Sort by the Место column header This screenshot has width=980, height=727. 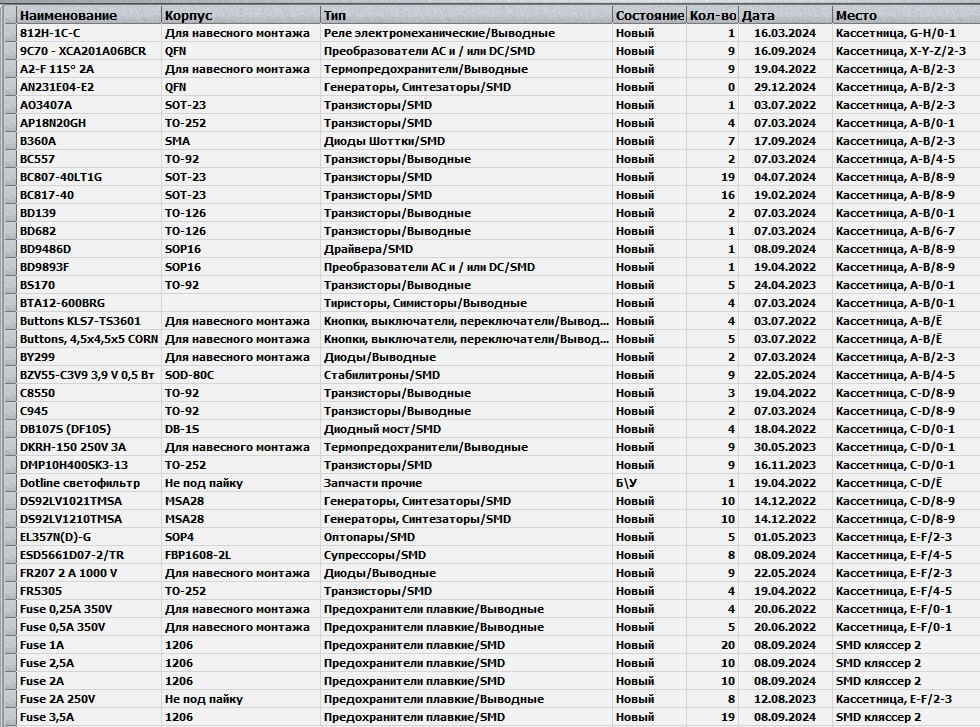click(906, 16)
